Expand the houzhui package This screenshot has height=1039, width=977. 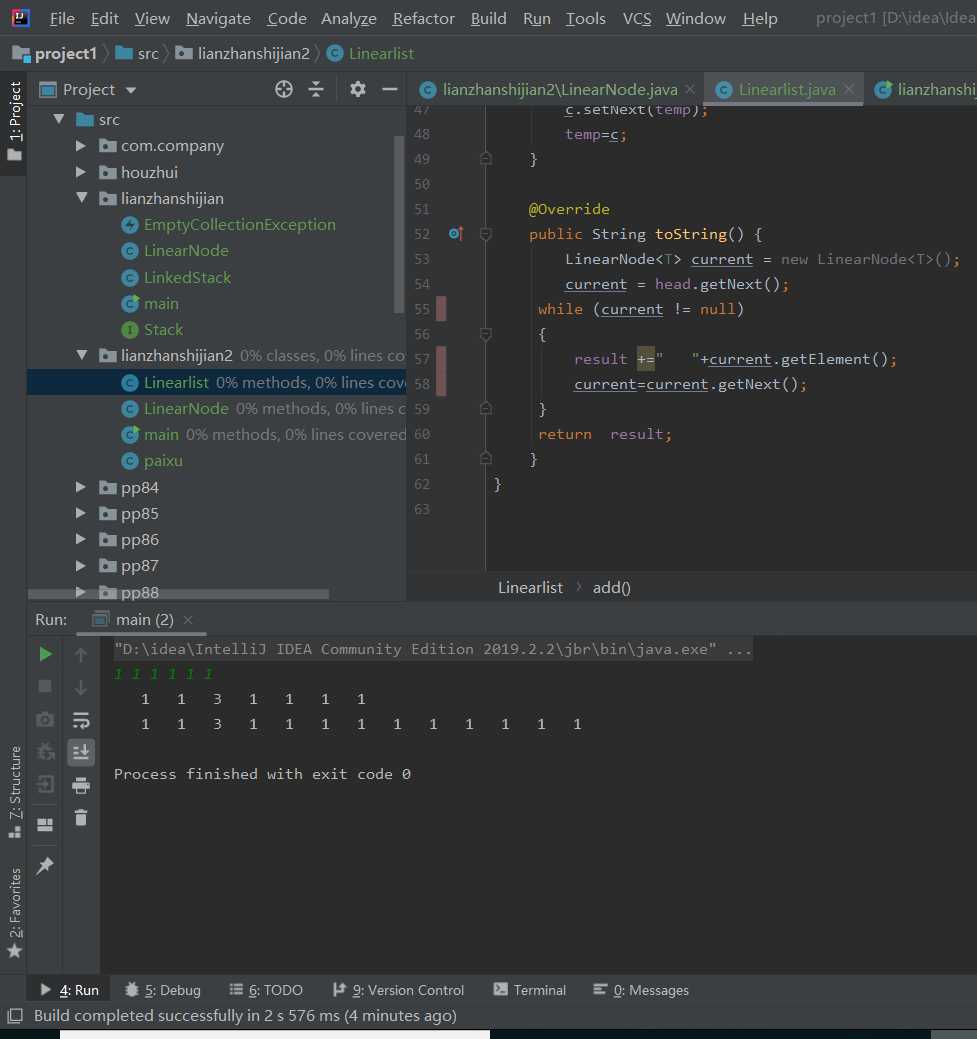tap(81, 172)
